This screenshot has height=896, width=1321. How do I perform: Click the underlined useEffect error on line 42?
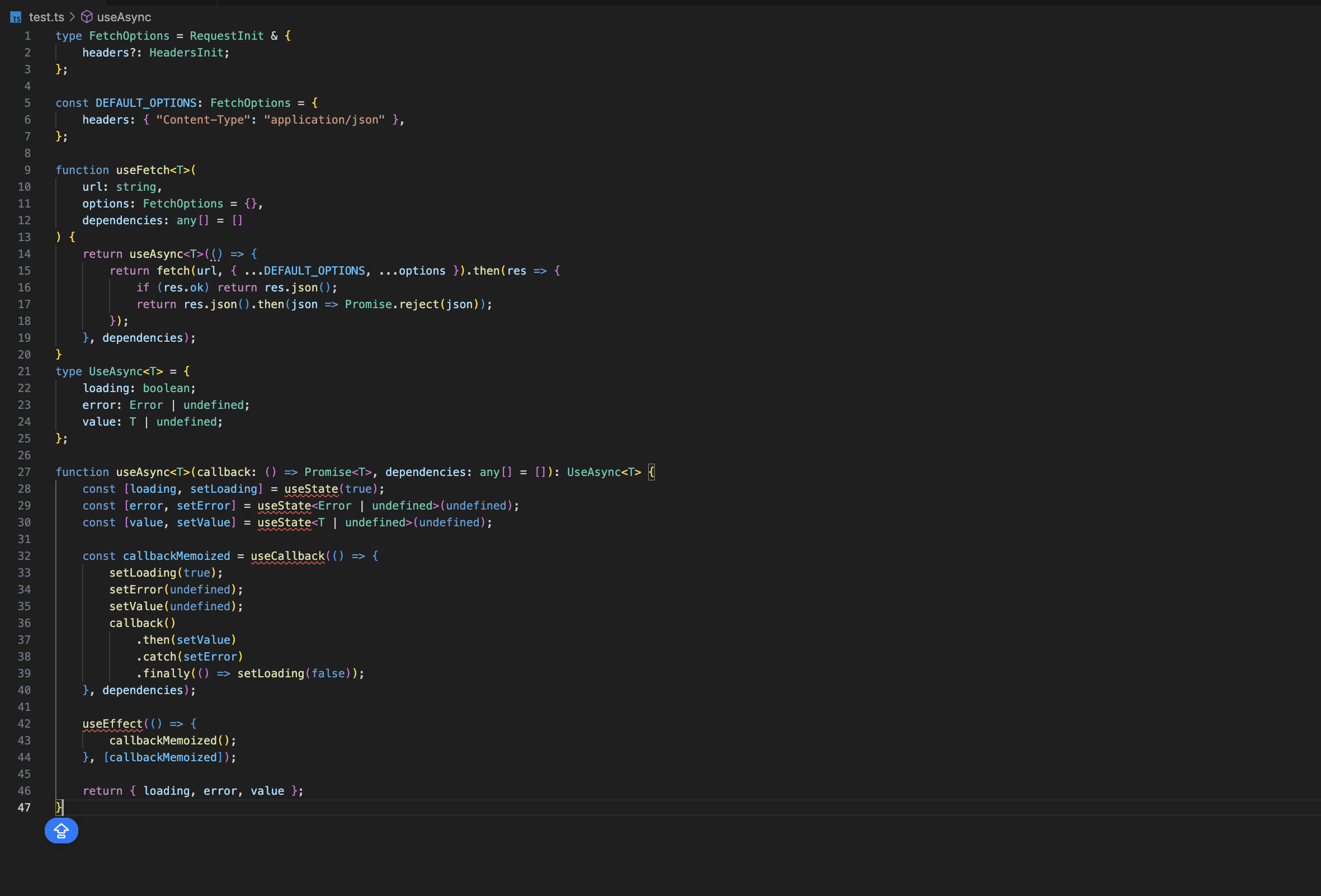click(x=112, y=724)
